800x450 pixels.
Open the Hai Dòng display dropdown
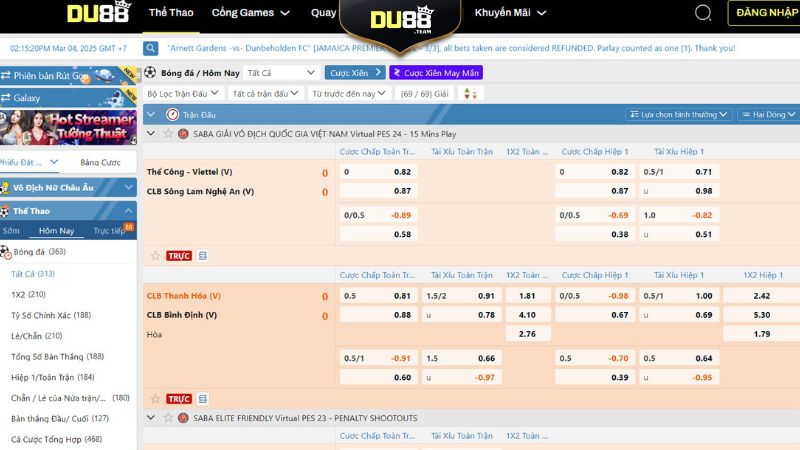pyautogui.click(x=769, y=115)
